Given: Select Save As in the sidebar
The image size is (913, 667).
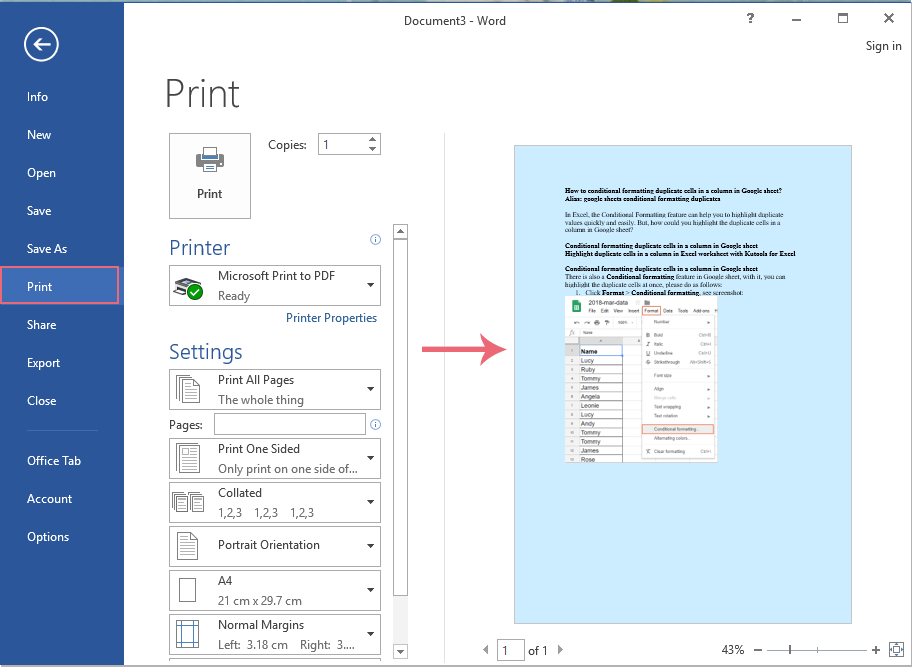Looking at the screenshot, I should click(x=47, y=249).
